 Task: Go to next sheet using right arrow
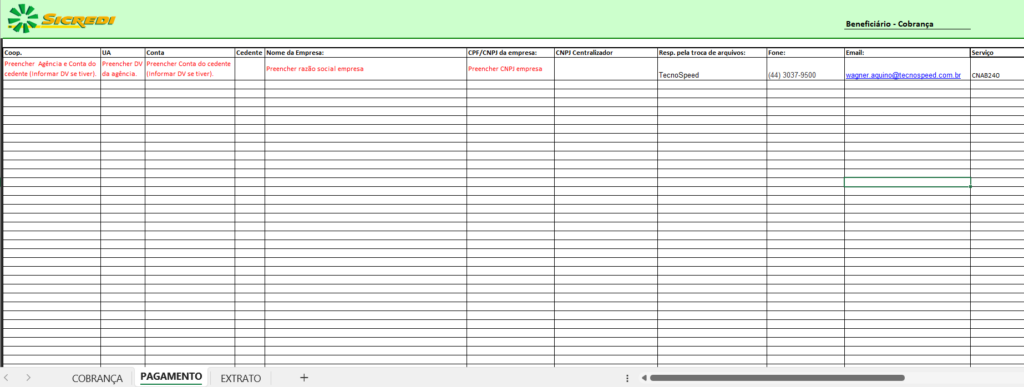pyautogui.click(x=28, y=378)
